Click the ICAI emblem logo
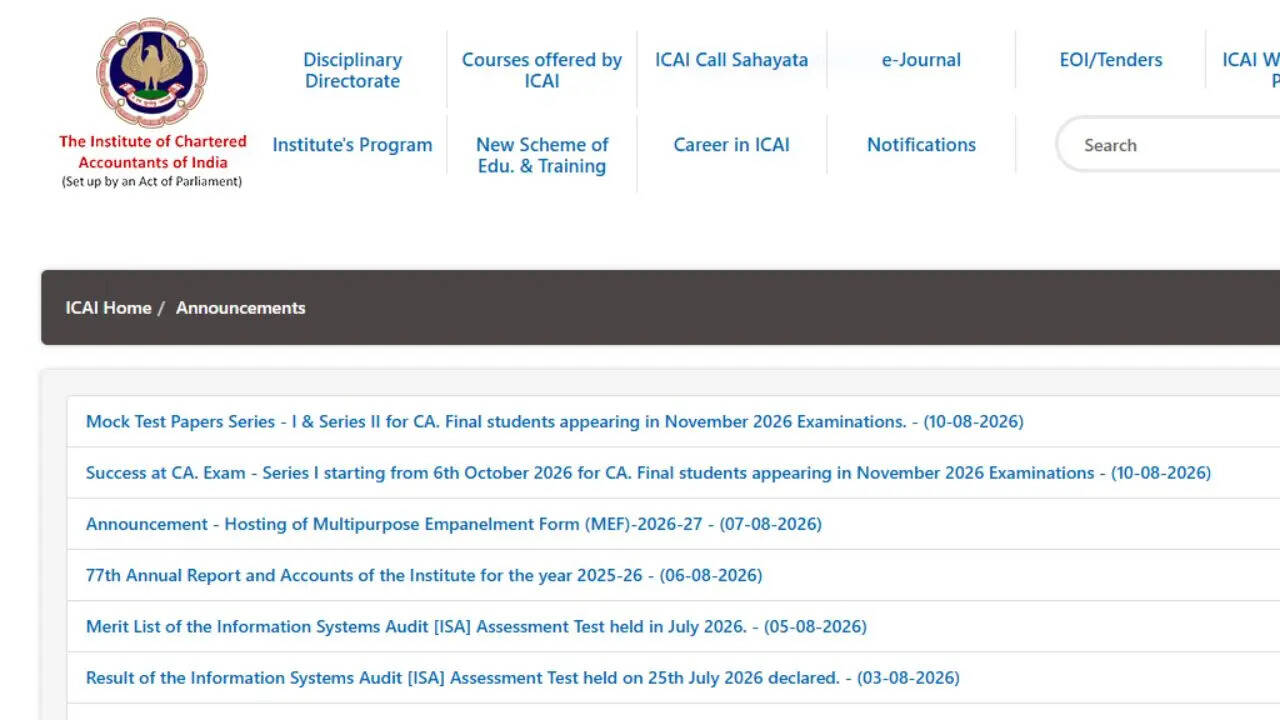Image resolution: width=1280 pixels, height=720 pixels. click(x=152, y=73)
